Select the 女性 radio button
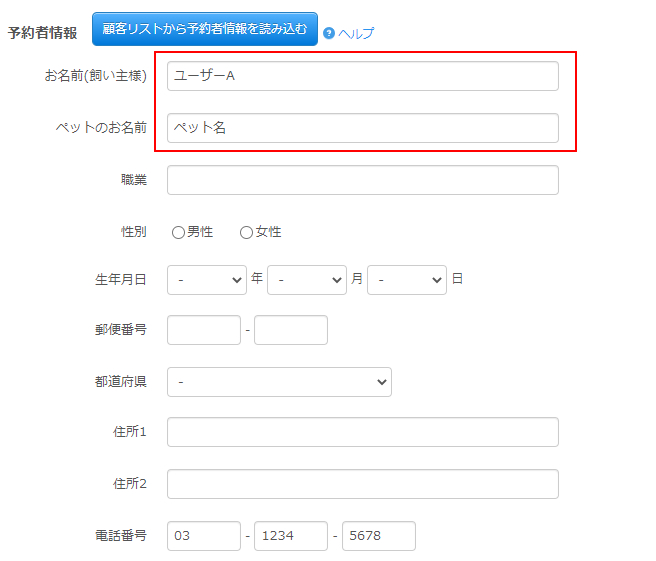 pos(246,232)
